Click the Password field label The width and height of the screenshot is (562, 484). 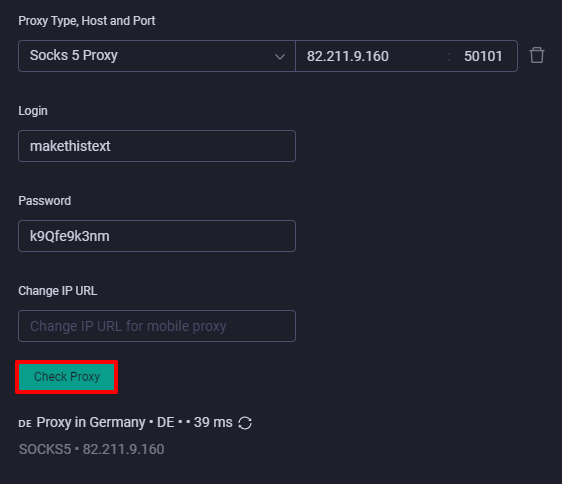pyautogui.click(x=44, y=201)
